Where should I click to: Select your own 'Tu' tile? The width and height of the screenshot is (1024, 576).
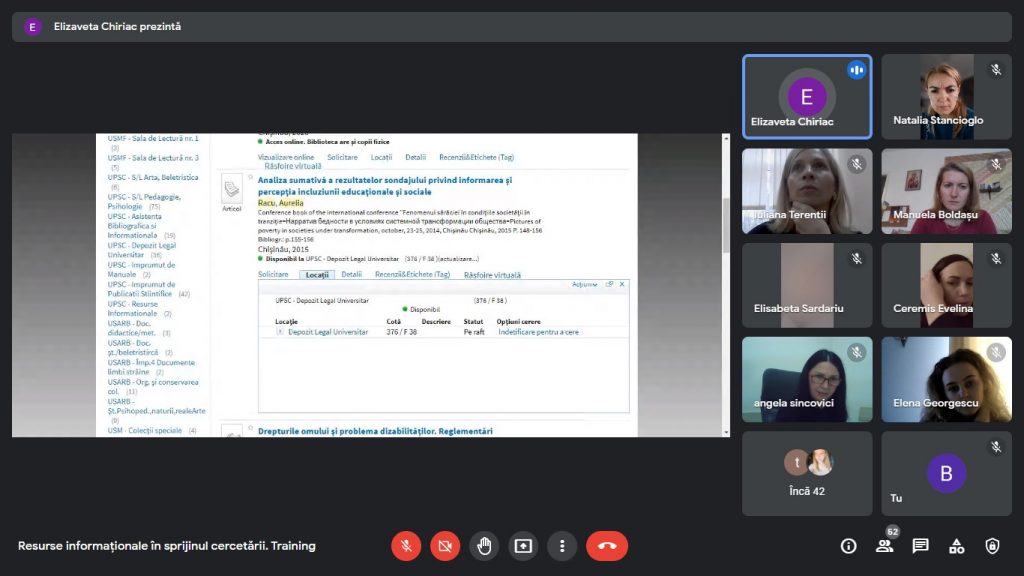(x=946, y=473)
